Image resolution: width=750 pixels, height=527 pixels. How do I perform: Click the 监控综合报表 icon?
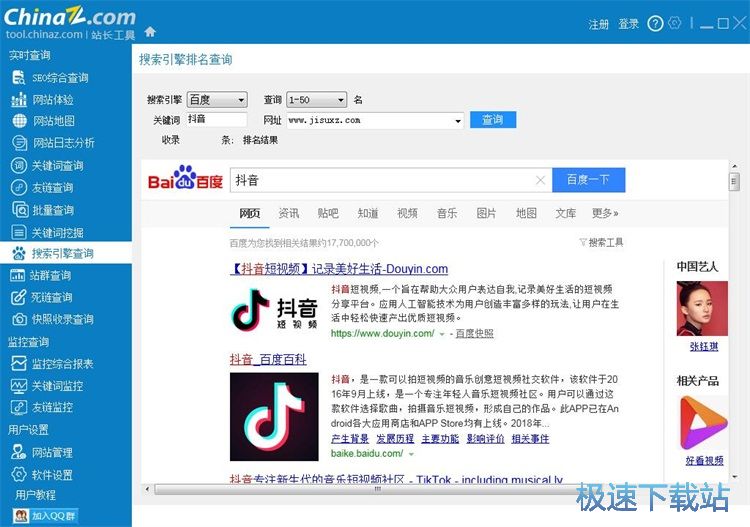click(19, 363)
